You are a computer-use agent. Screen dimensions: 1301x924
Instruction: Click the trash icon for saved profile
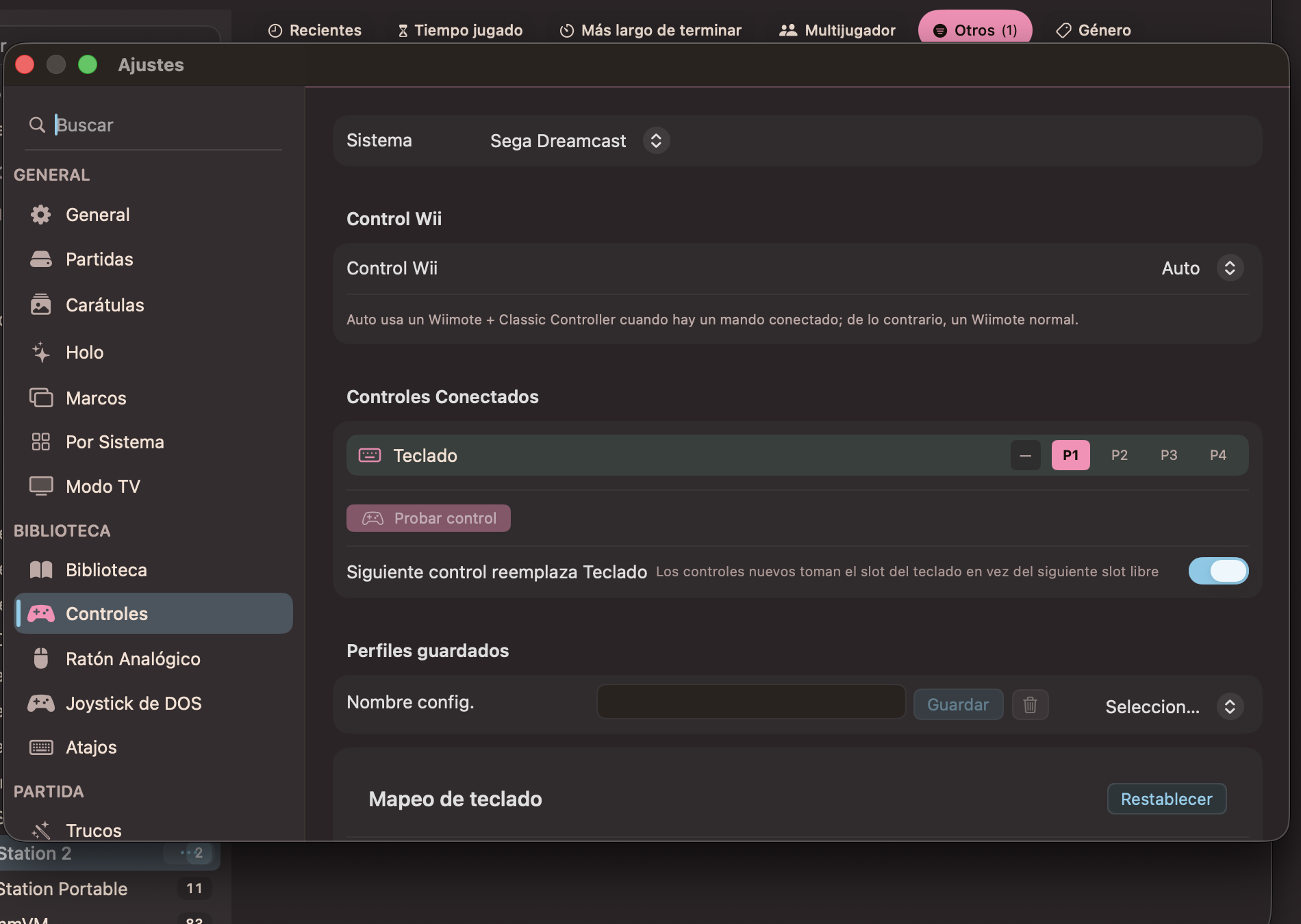point(1030,705)
